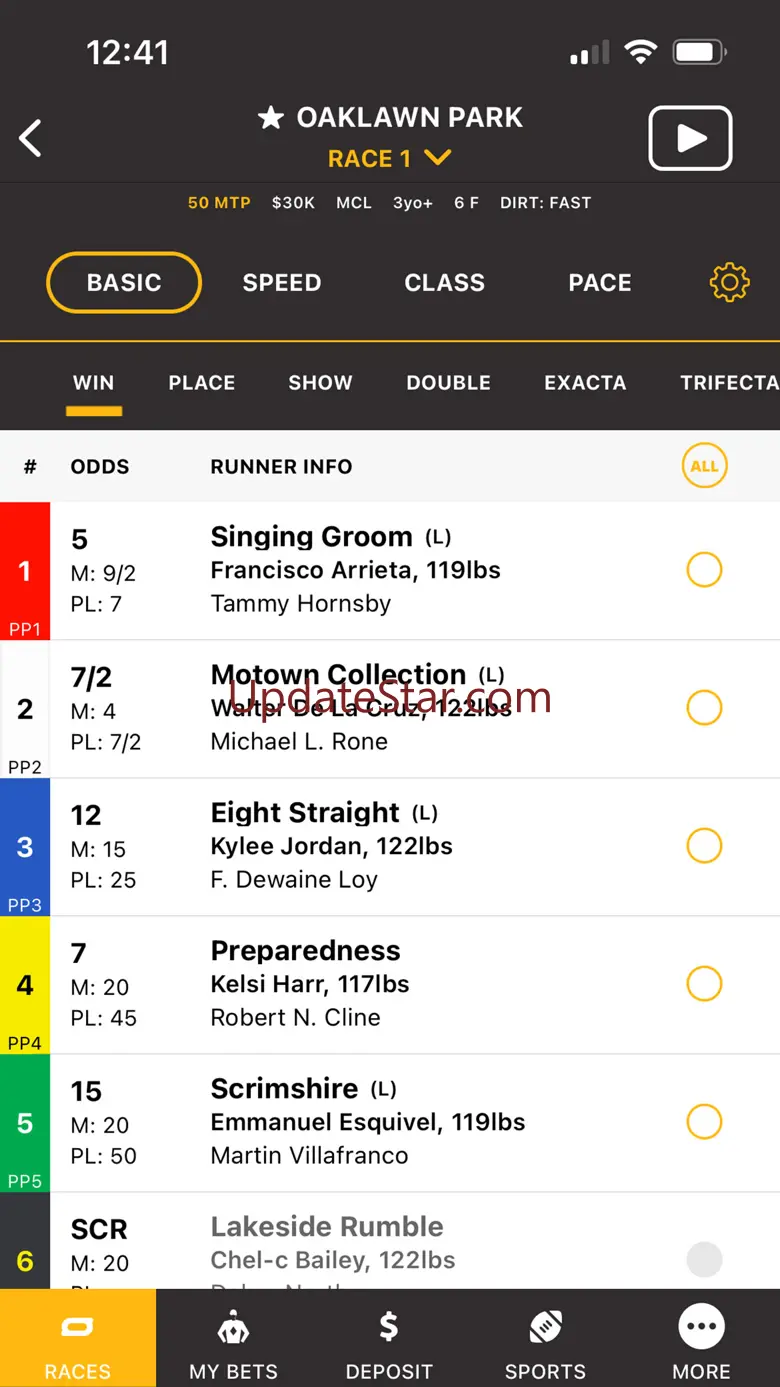Open the live video player
This screenshot has height=1387, width=780.
[x=690, y=138]
